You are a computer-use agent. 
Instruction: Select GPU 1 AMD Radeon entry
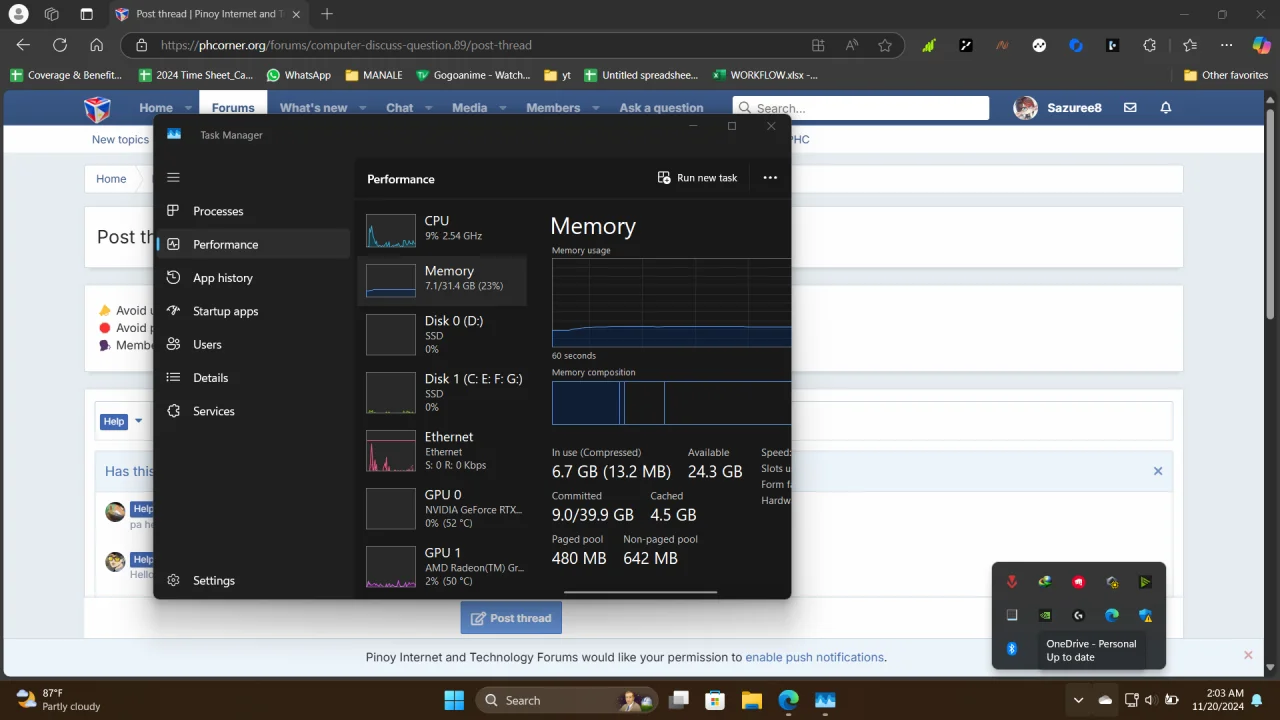(442, 566)
